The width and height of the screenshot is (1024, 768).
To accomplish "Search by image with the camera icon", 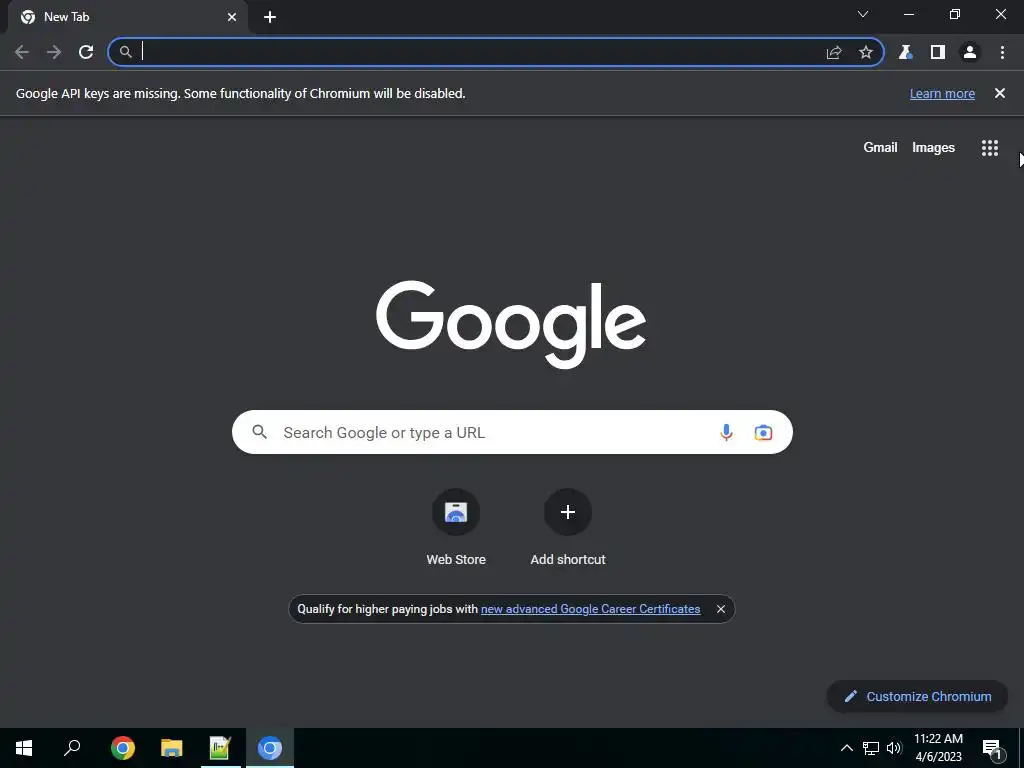I will (763, 432).
